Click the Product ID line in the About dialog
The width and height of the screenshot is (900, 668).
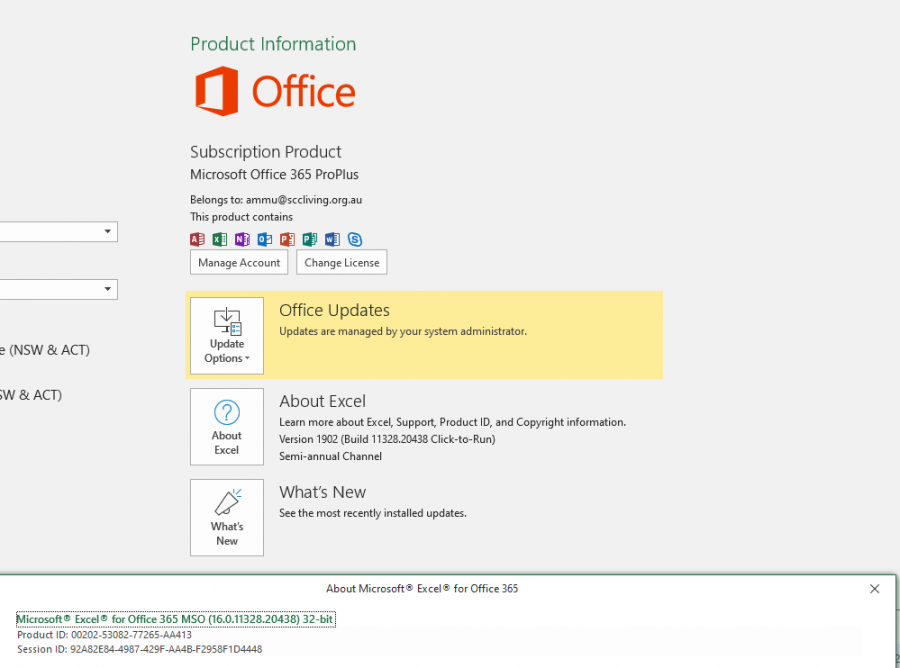[104, 635]
